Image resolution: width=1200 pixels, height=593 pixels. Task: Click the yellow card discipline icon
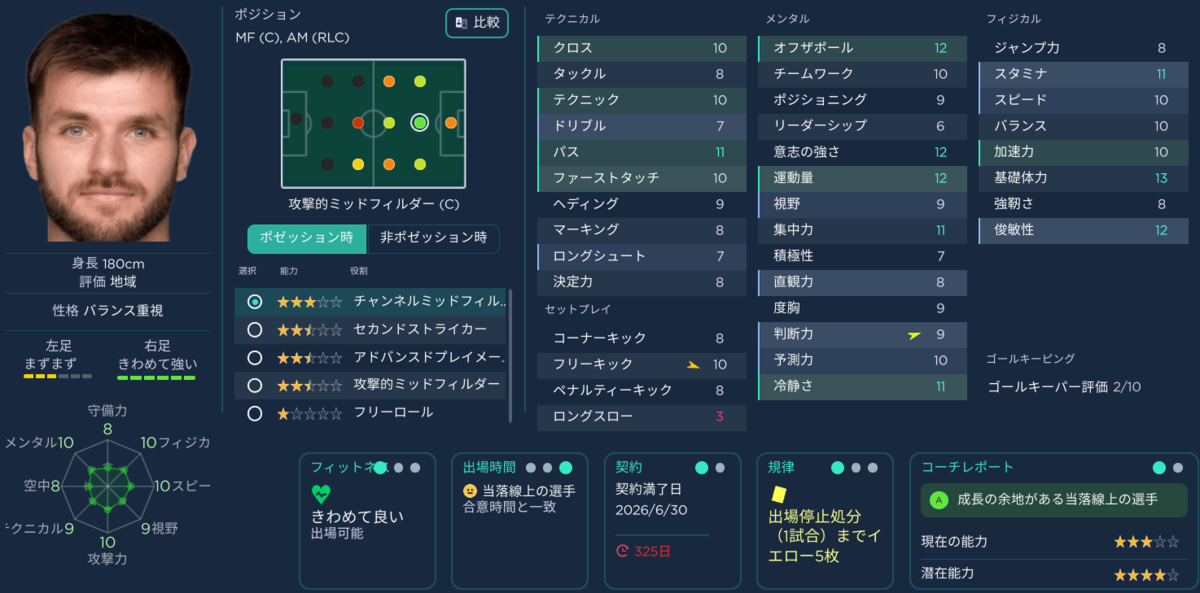pyautogui.click(x=777, y=494)
